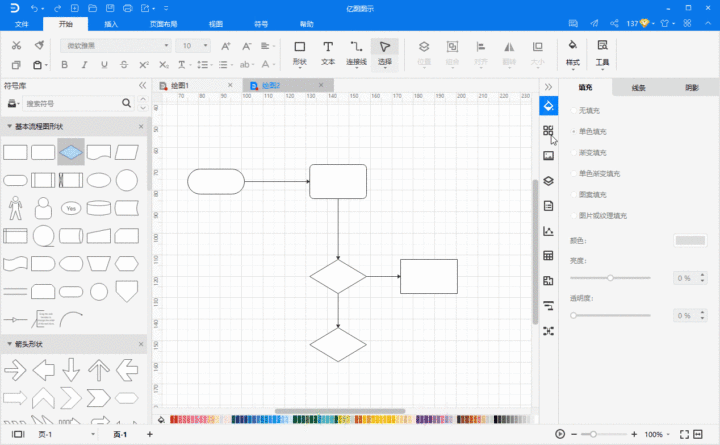Open the Insert ribbon tab
Screen dimensions: 720x445
(x=111, y=24)
